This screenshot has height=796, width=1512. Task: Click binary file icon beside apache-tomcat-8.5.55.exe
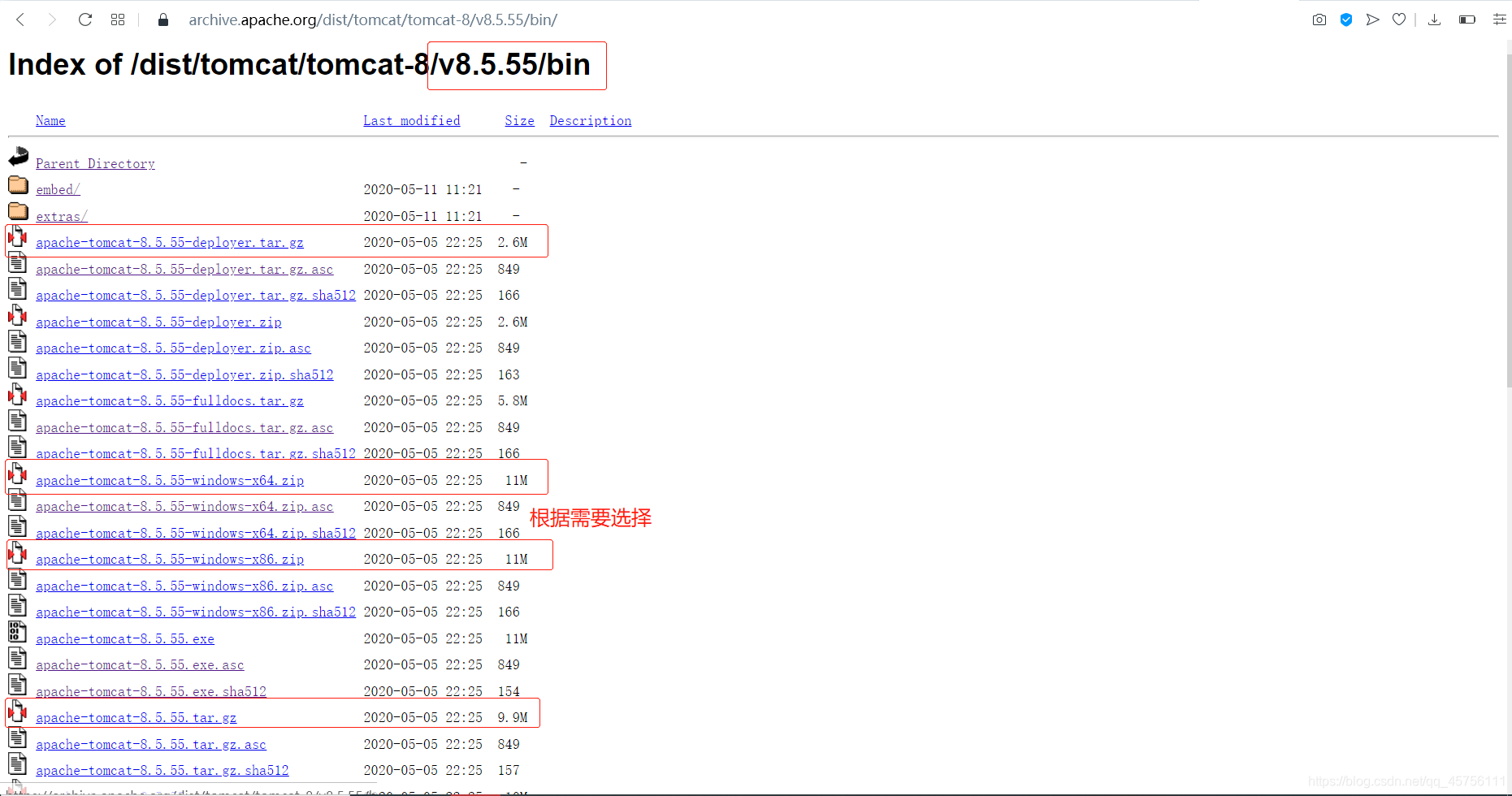[x=18, y=632]
